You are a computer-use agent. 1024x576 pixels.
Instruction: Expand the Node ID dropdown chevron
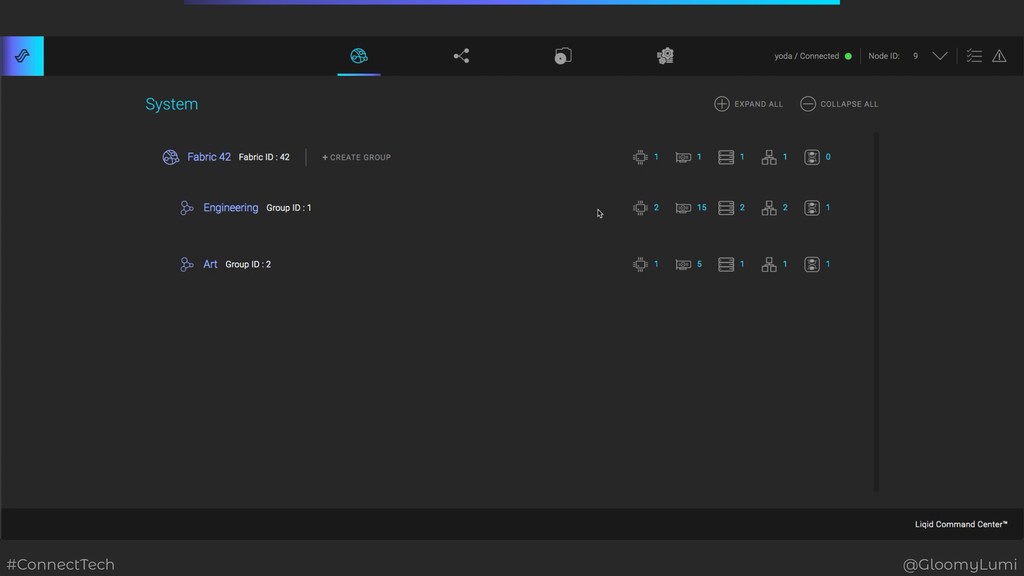point(940,56)
